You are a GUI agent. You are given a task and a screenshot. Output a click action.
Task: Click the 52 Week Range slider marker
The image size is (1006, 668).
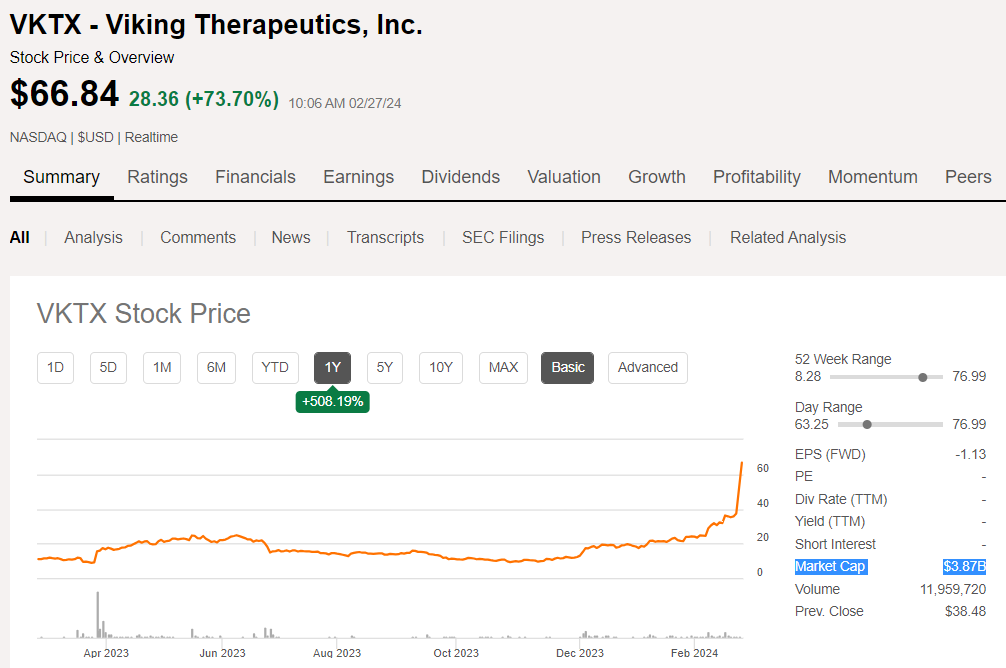pyautogui.click(x=923, y=377)
